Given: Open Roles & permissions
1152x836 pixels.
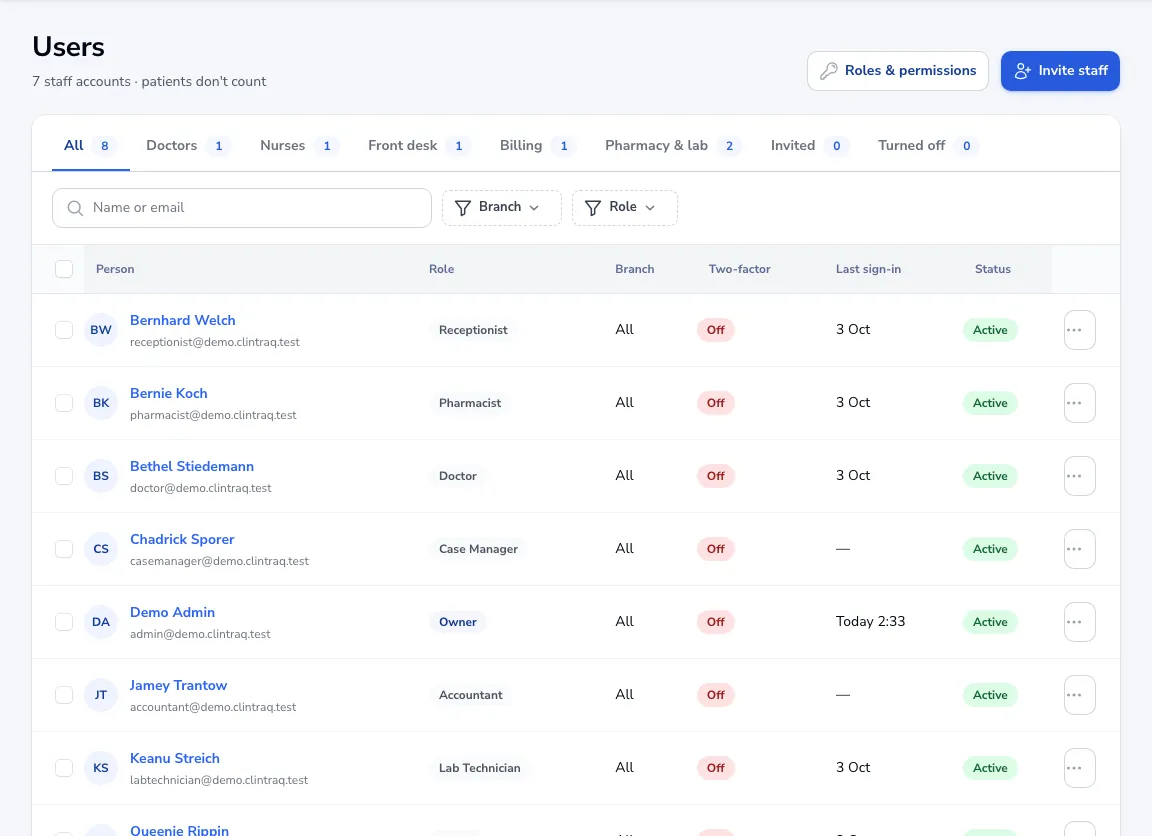Looking at the screenshot, I should tap(898, 71).
